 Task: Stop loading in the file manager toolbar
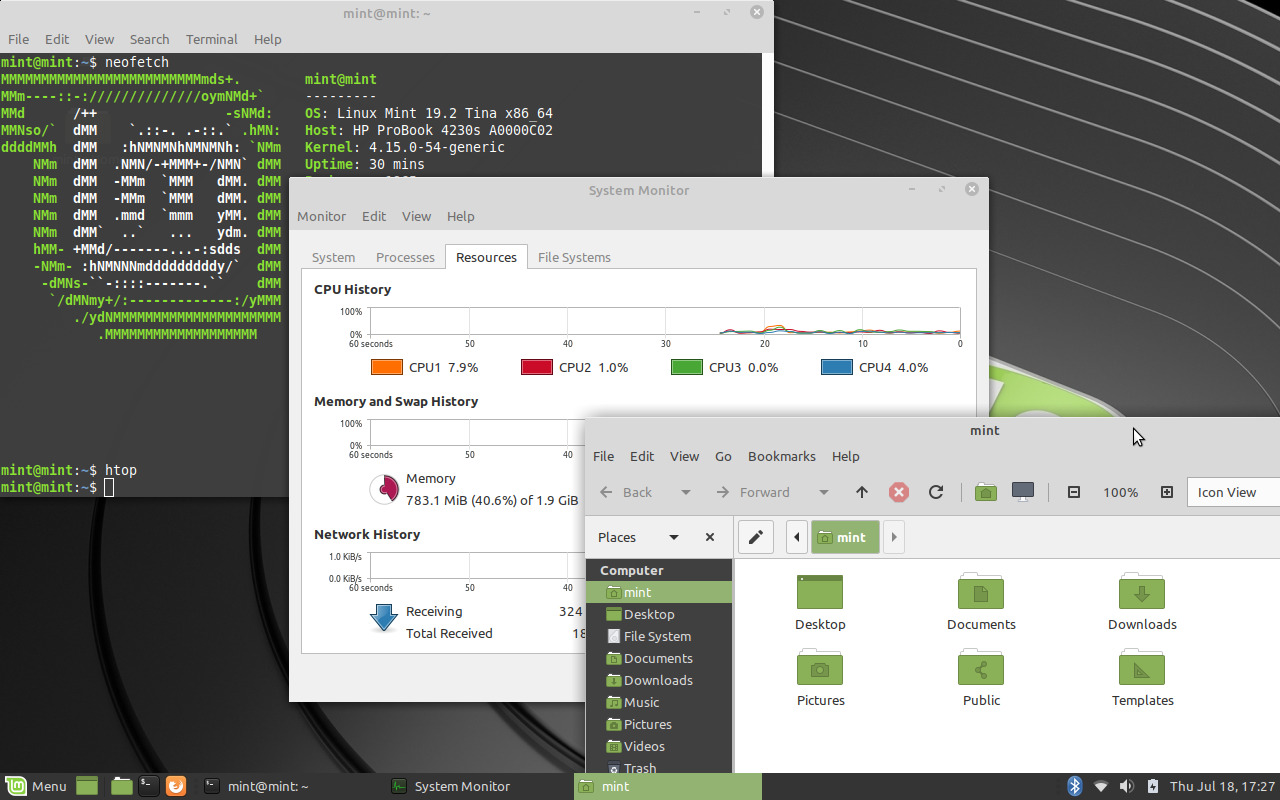(x=899, y=492)
